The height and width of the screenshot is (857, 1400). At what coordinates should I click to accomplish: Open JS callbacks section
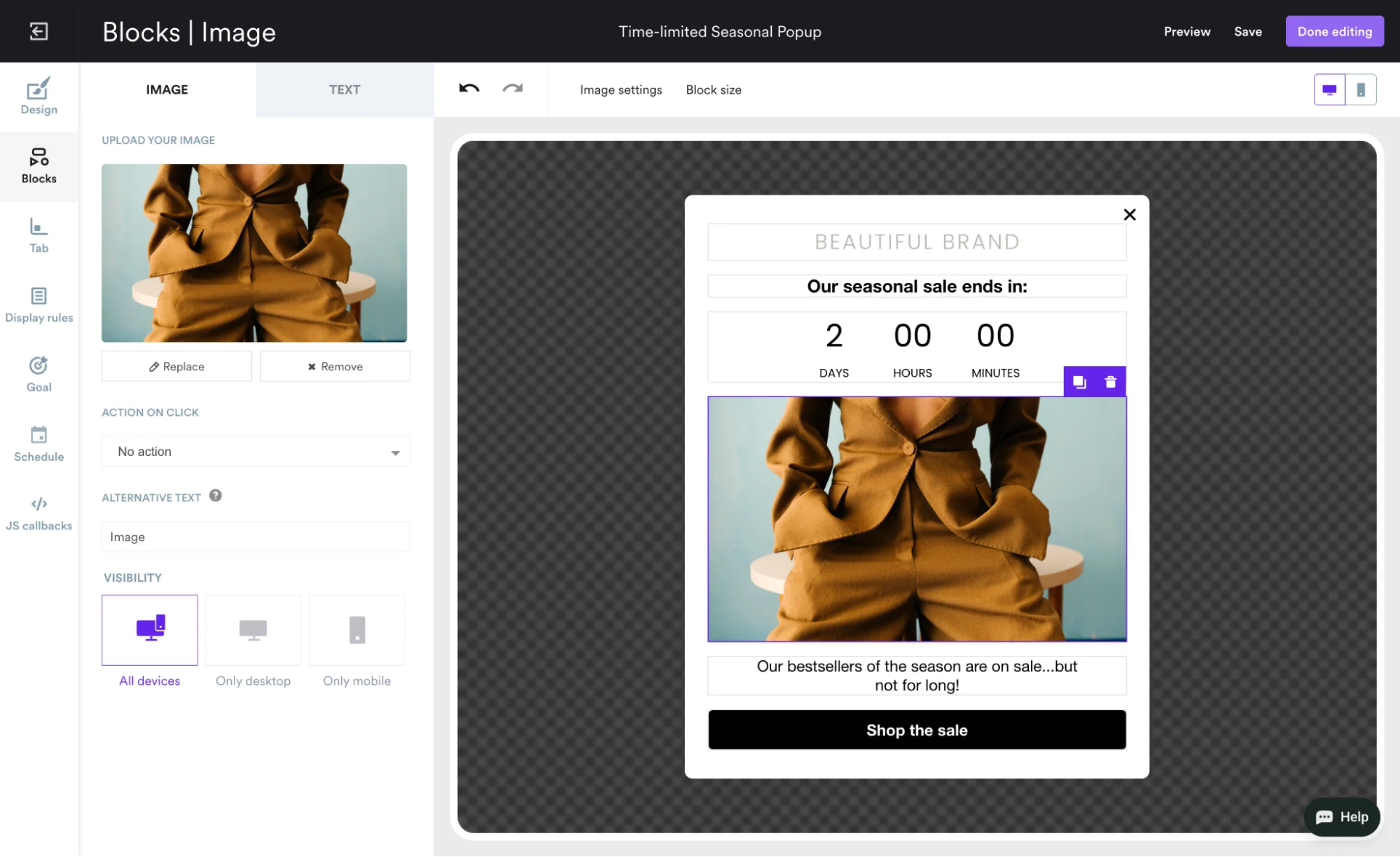click(39, 513)
